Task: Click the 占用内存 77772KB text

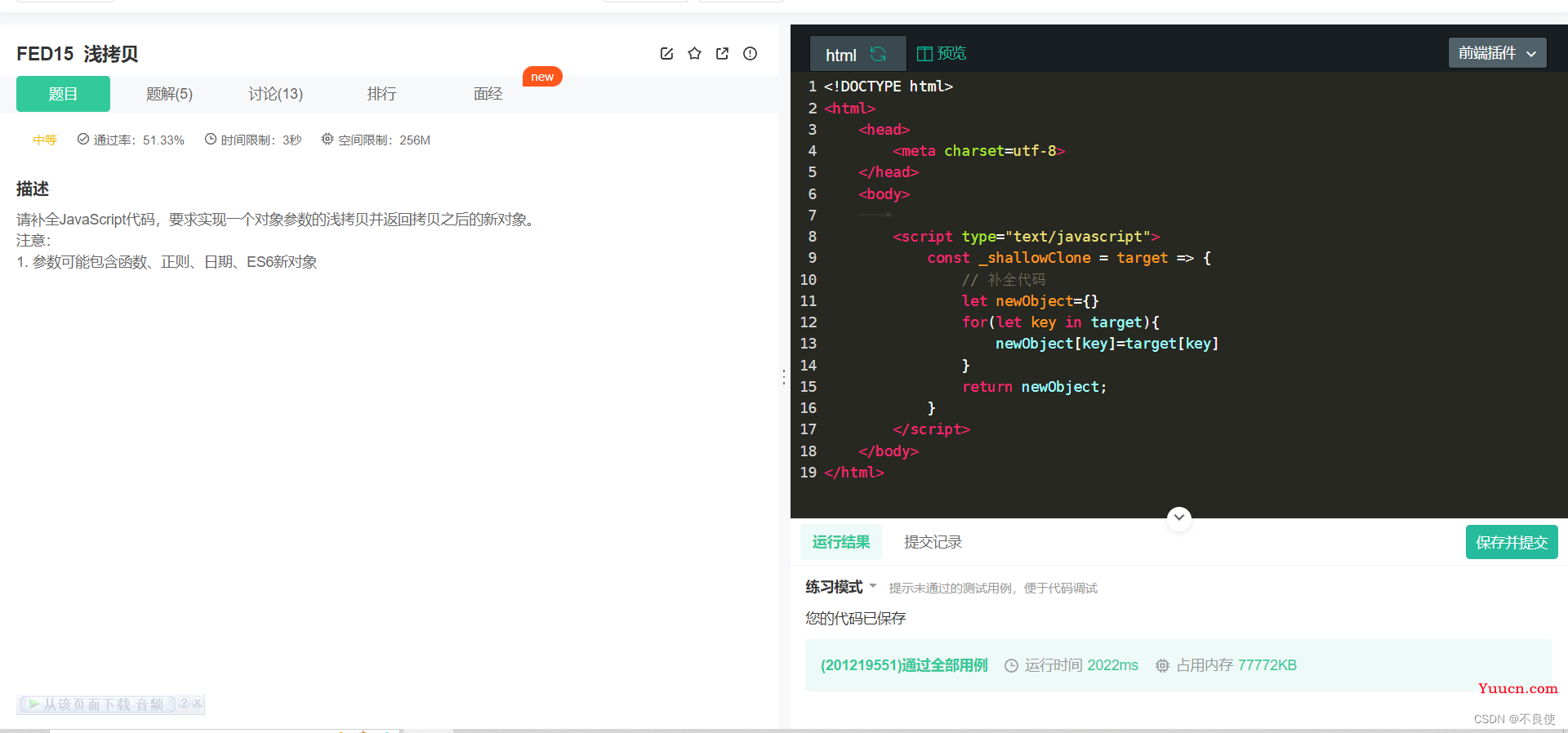Action: point(1236,665)
